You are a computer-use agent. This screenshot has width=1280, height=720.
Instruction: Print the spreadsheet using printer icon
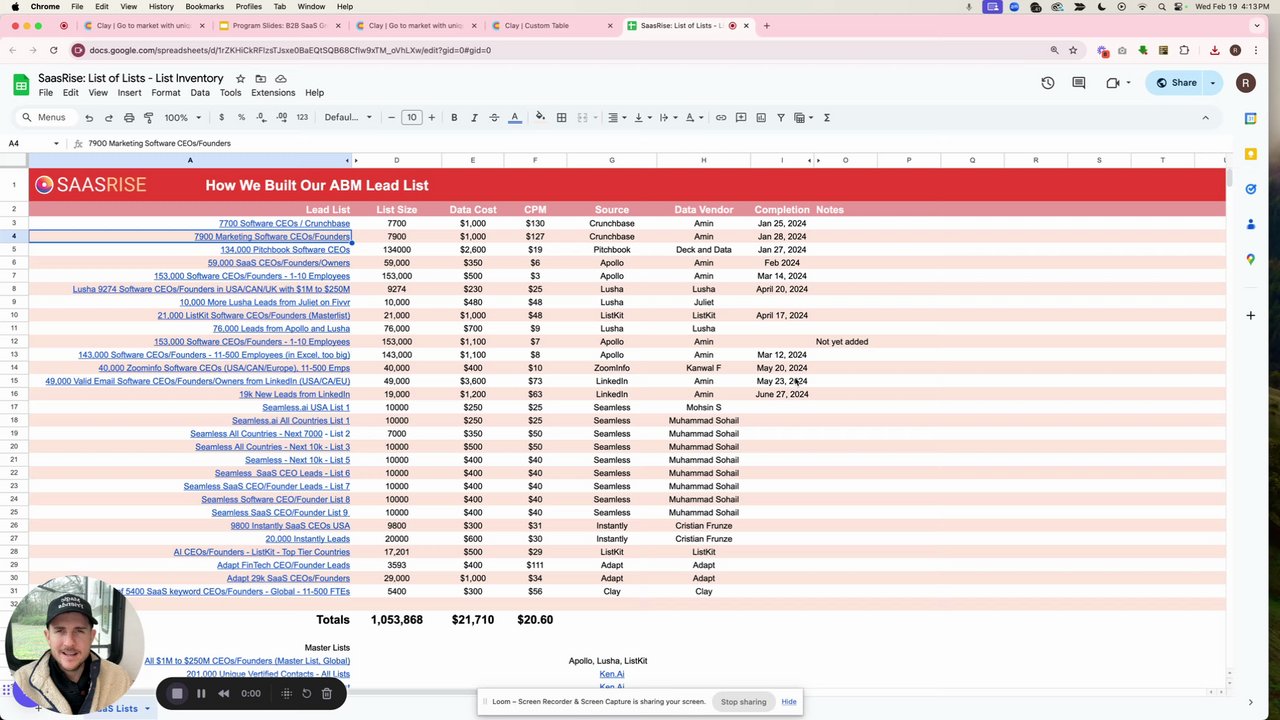129,118
